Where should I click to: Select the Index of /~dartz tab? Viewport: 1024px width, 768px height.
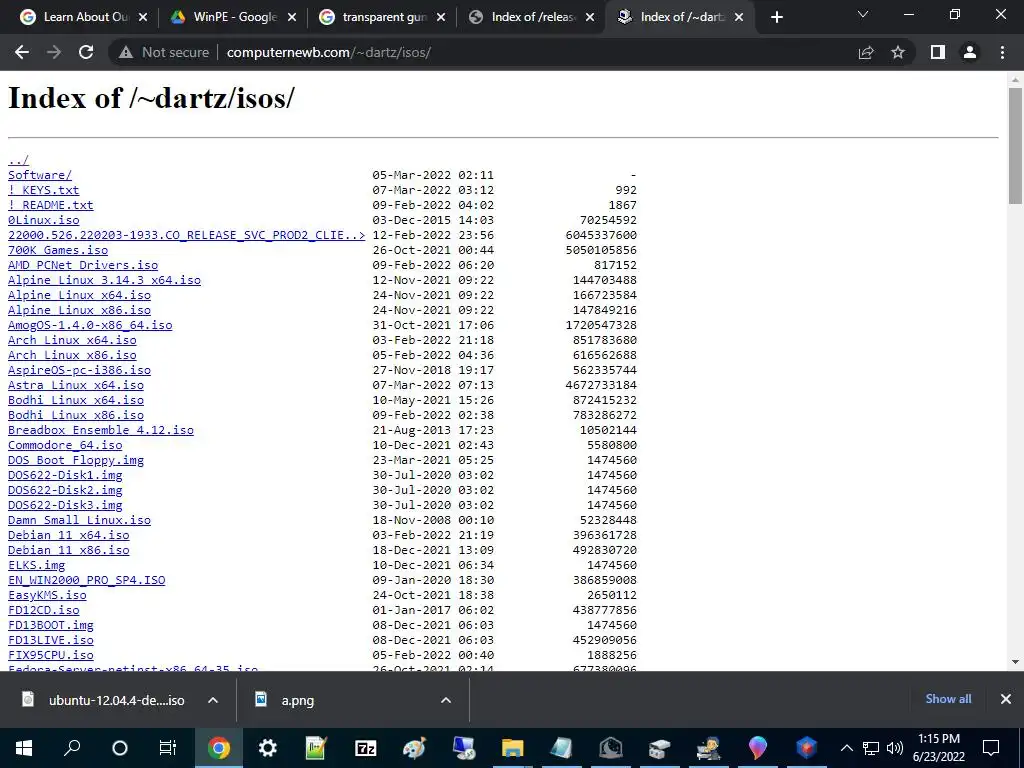(x=680, y=18)
